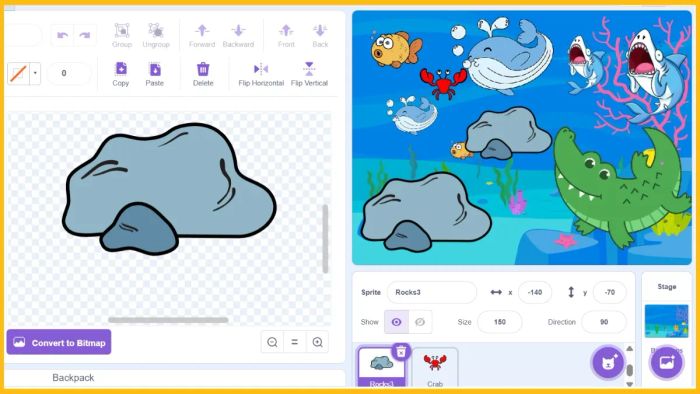The height and width of the screenshot is (394, 700).
Task: Convert costume to Bitmap
Action: tap(59, 342)
